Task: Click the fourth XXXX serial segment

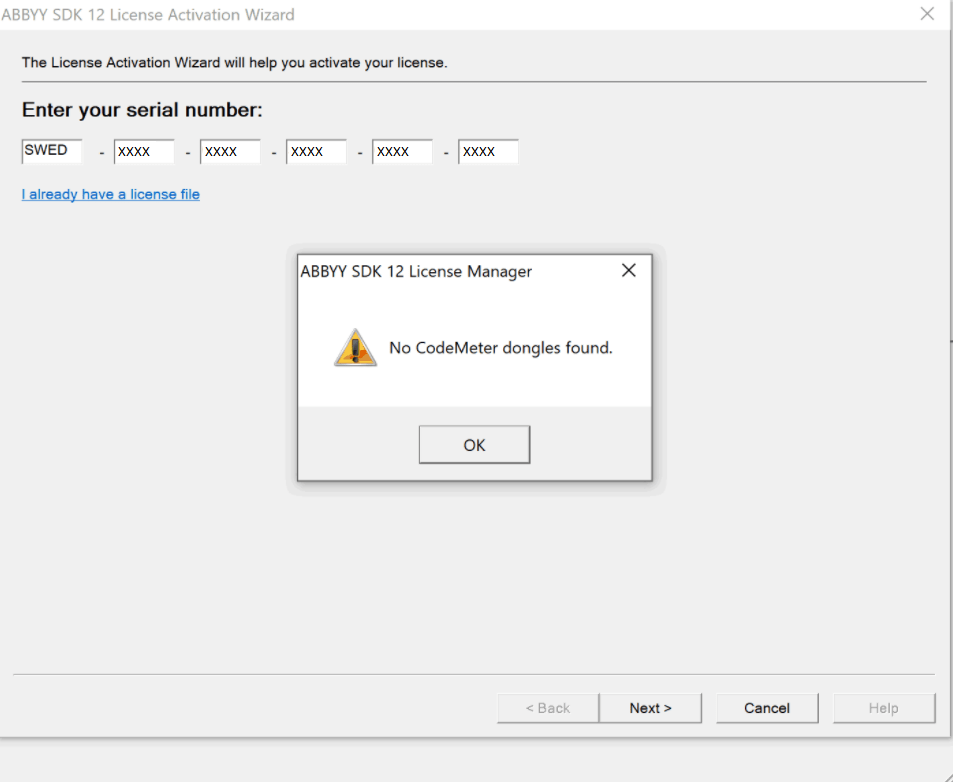Action: pos(401,151)
